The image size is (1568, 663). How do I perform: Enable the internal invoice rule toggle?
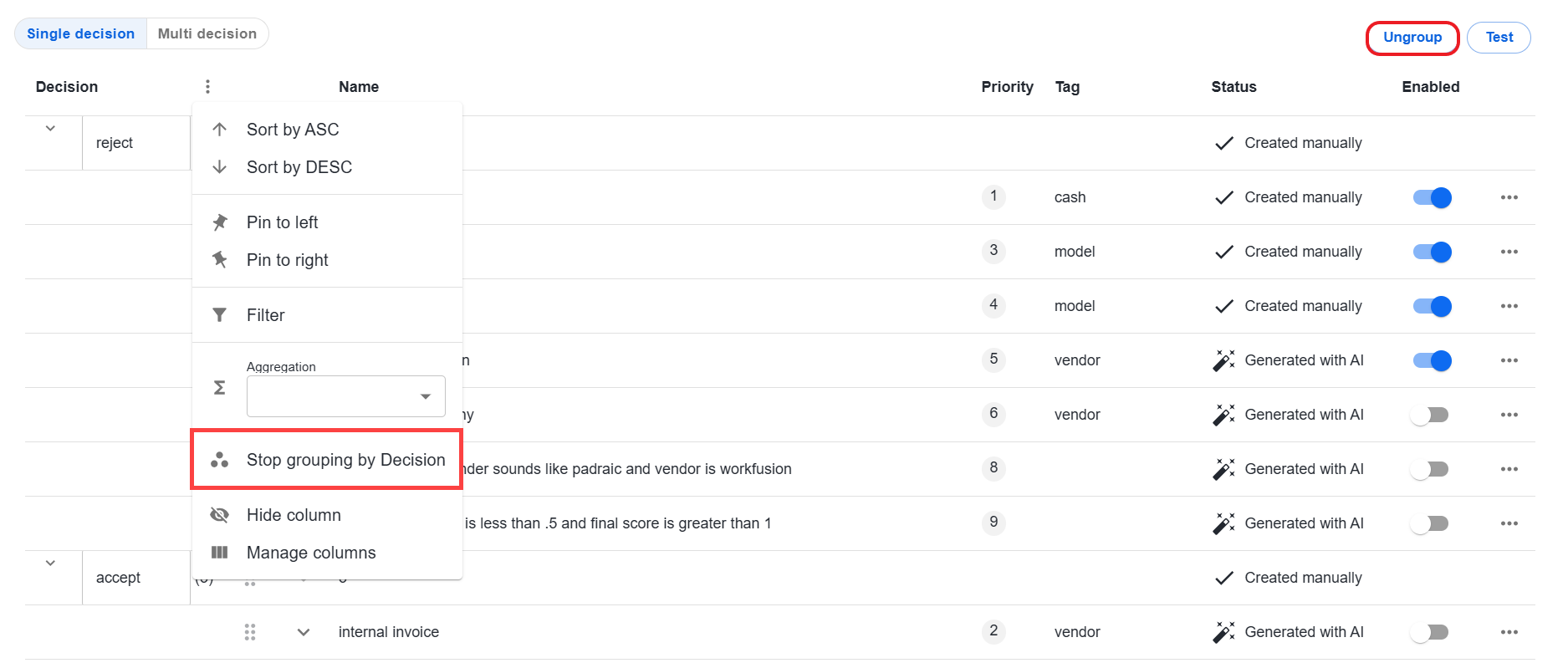(1430, 632)
